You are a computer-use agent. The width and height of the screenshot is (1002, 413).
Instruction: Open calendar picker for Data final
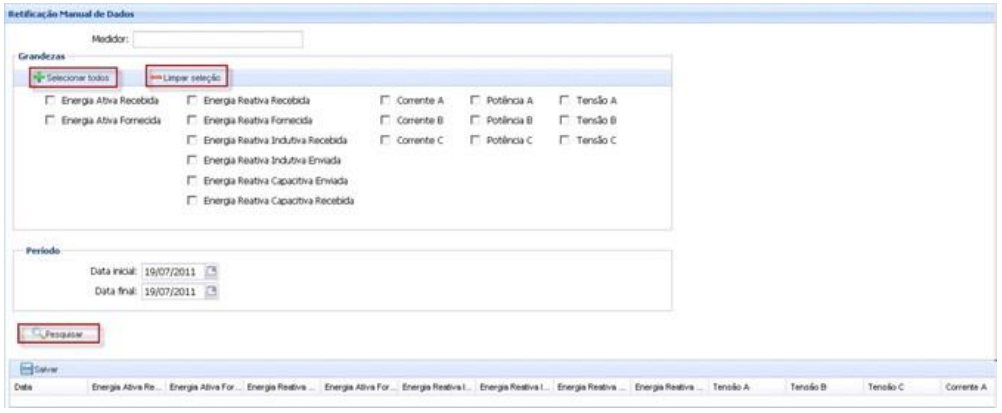point(211,292)
